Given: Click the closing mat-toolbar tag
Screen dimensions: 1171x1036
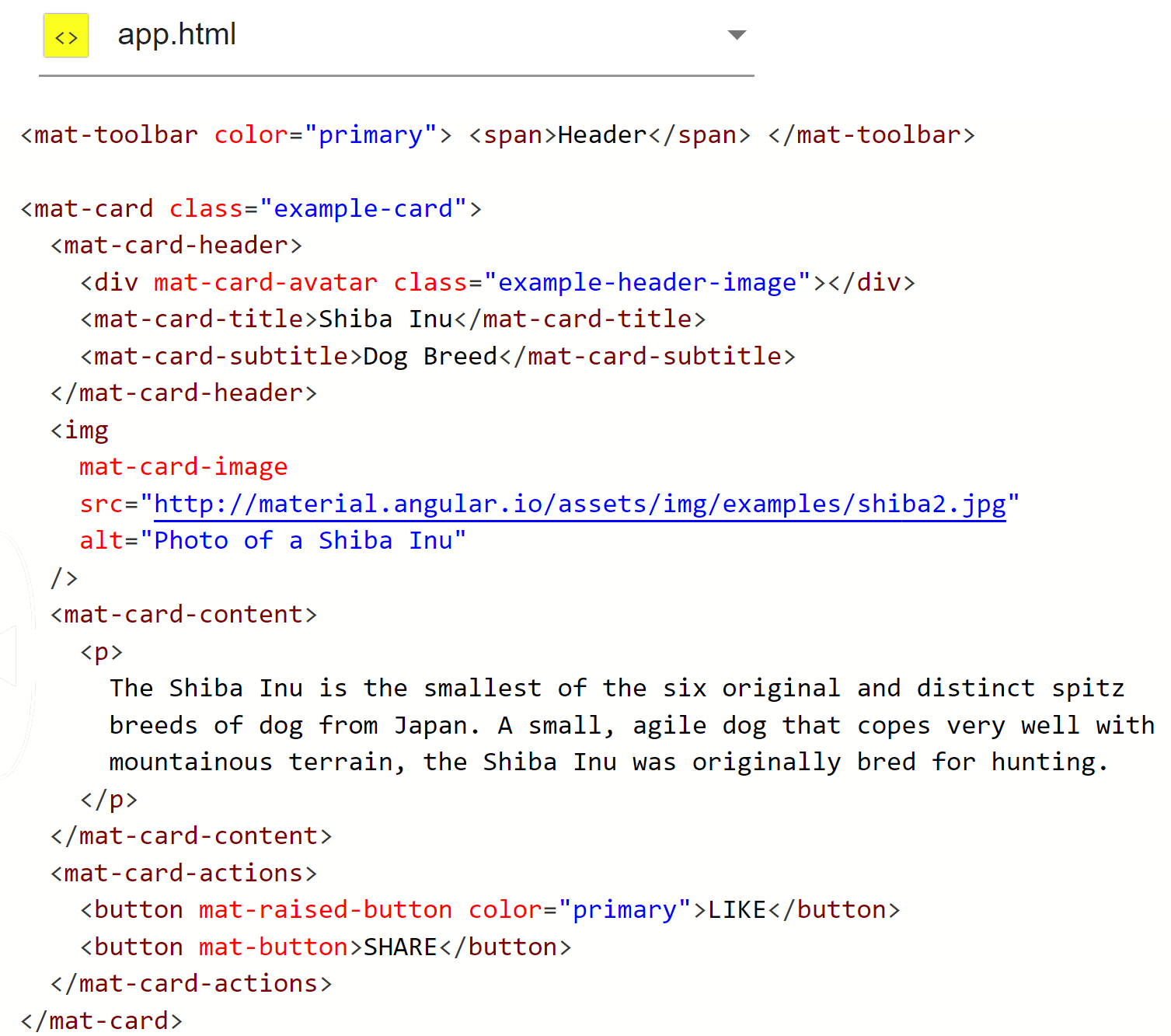Looking at the screenshot, I should (871, 135).
